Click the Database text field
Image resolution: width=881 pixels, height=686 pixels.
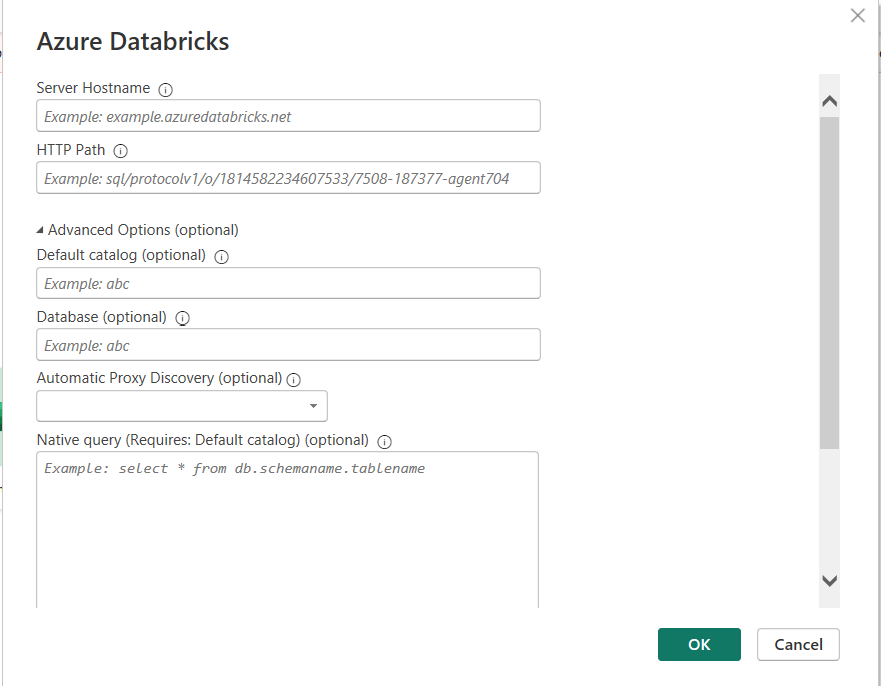coord(288,345)
